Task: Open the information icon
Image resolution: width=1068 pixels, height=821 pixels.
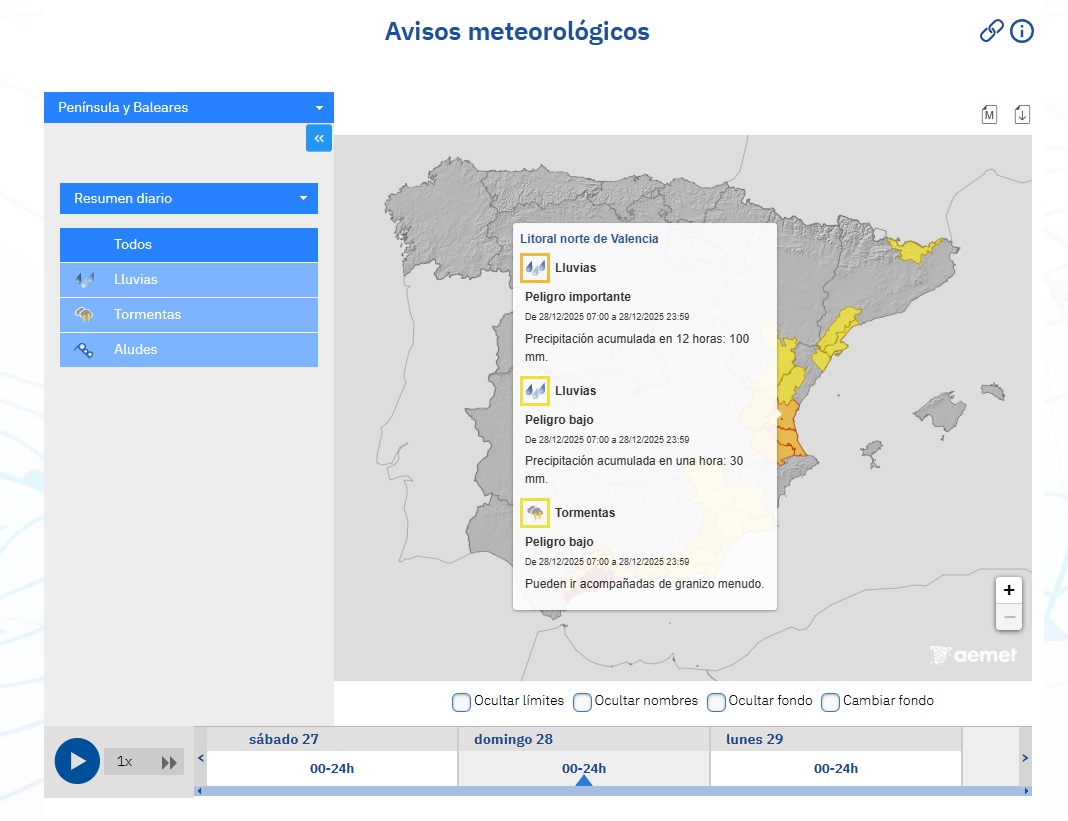Action: pos(1022,31)
